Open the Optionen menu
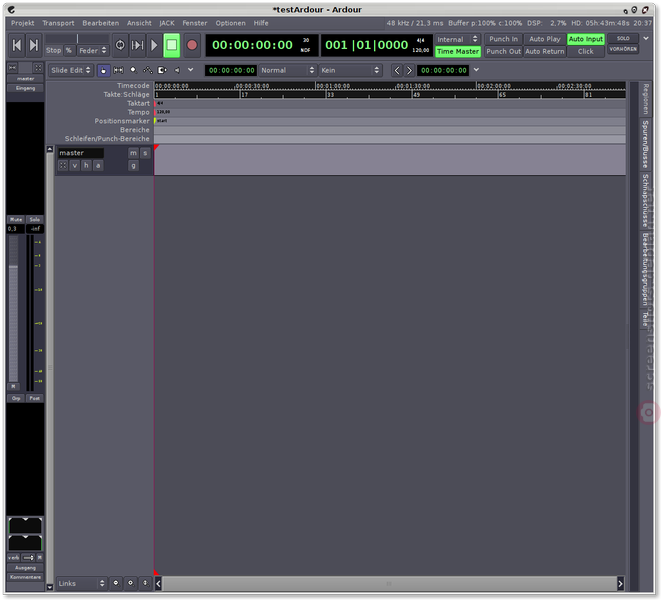The height and width of the screenshot is (600, 661). coord(231,23)
